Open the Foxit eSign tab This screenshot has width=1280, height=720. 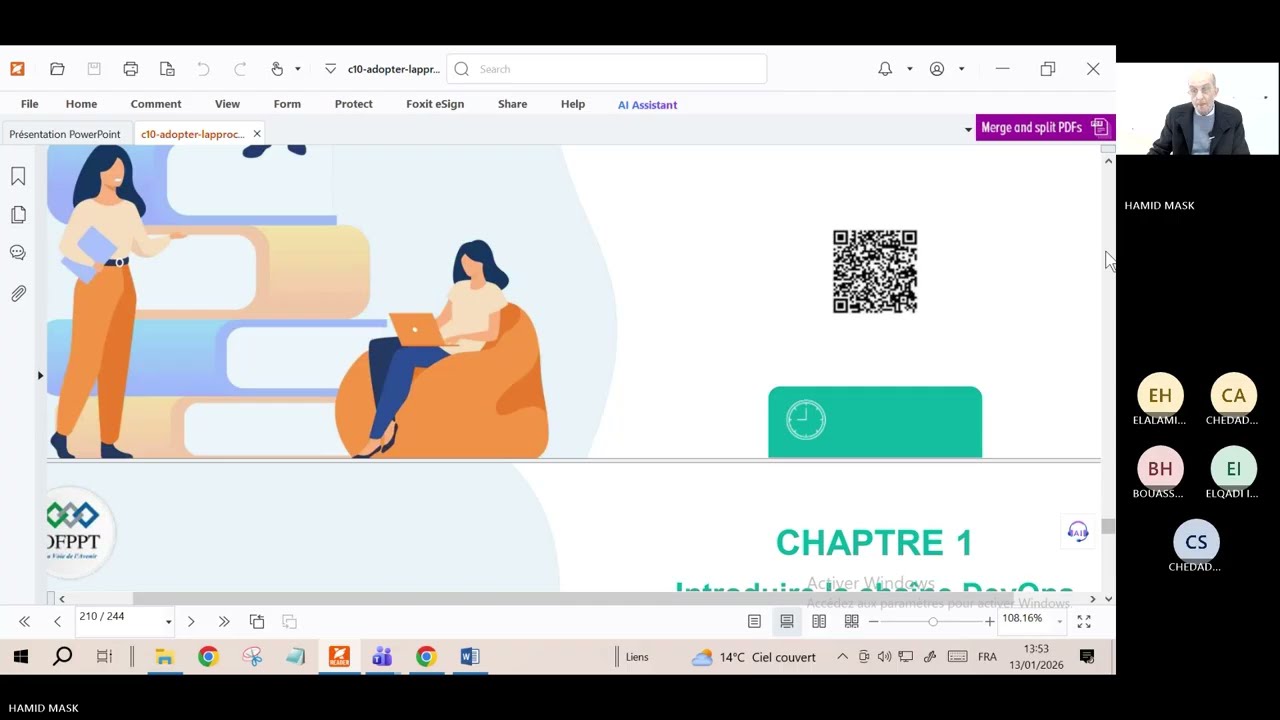coord(435,104)
